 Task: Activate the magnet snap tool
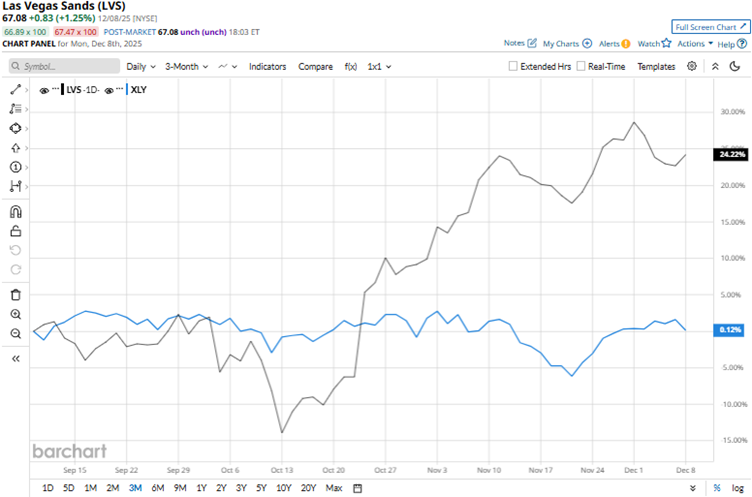[15, 212]
